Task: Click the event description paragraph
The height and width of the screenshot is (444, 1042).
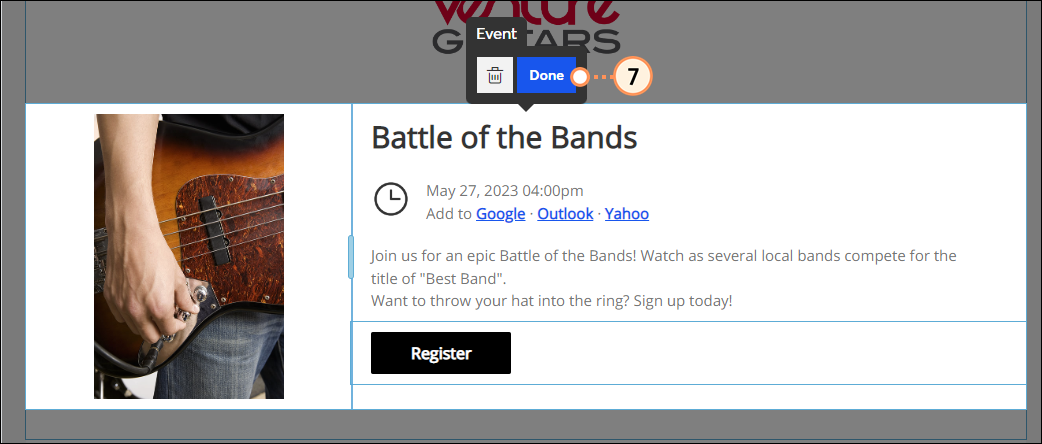Action: point(663,278)
